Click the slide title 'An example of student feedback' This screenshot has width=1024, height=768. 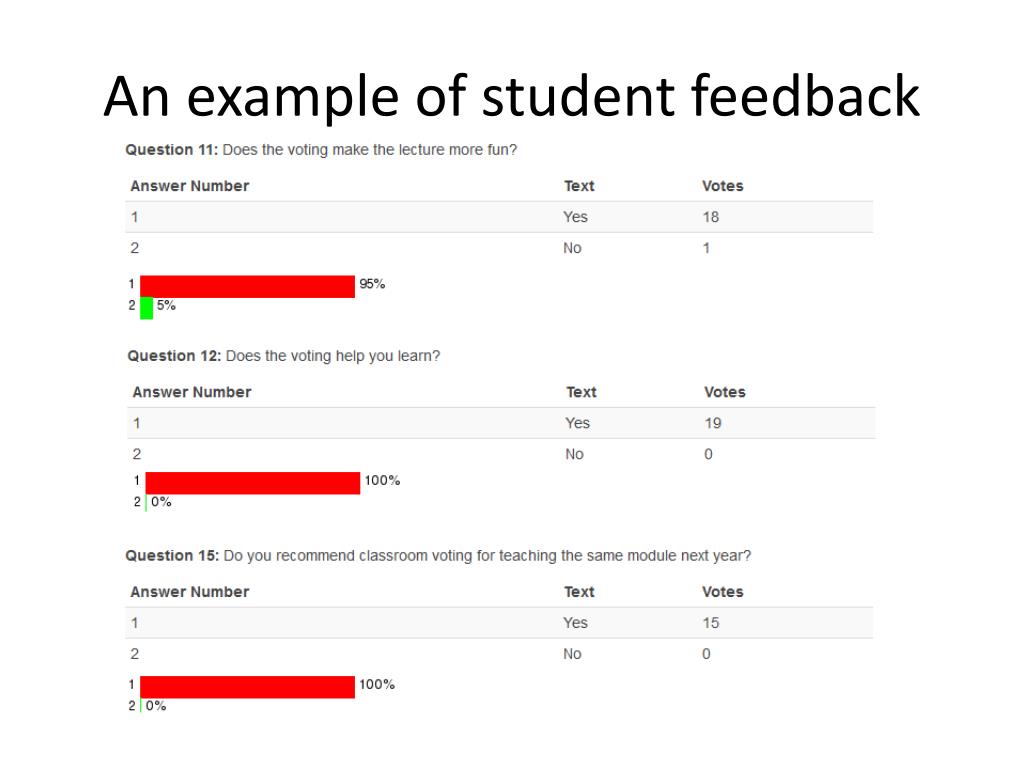tap(511, 97)
